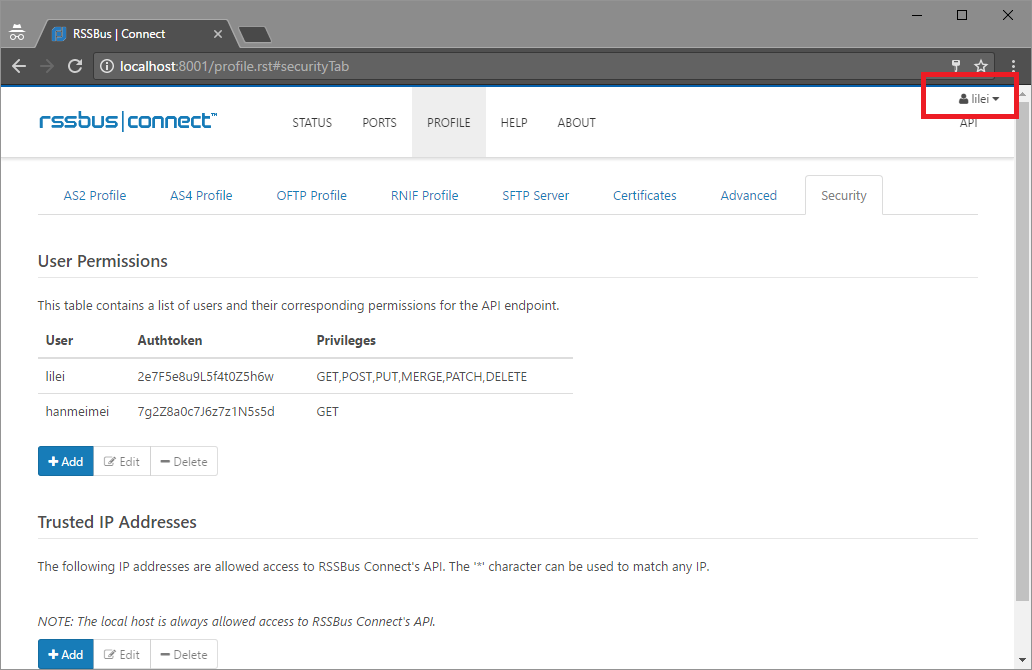Click the browser back arrow
1032x670 pixels.
pyautogui.click(x=18, y=66)
